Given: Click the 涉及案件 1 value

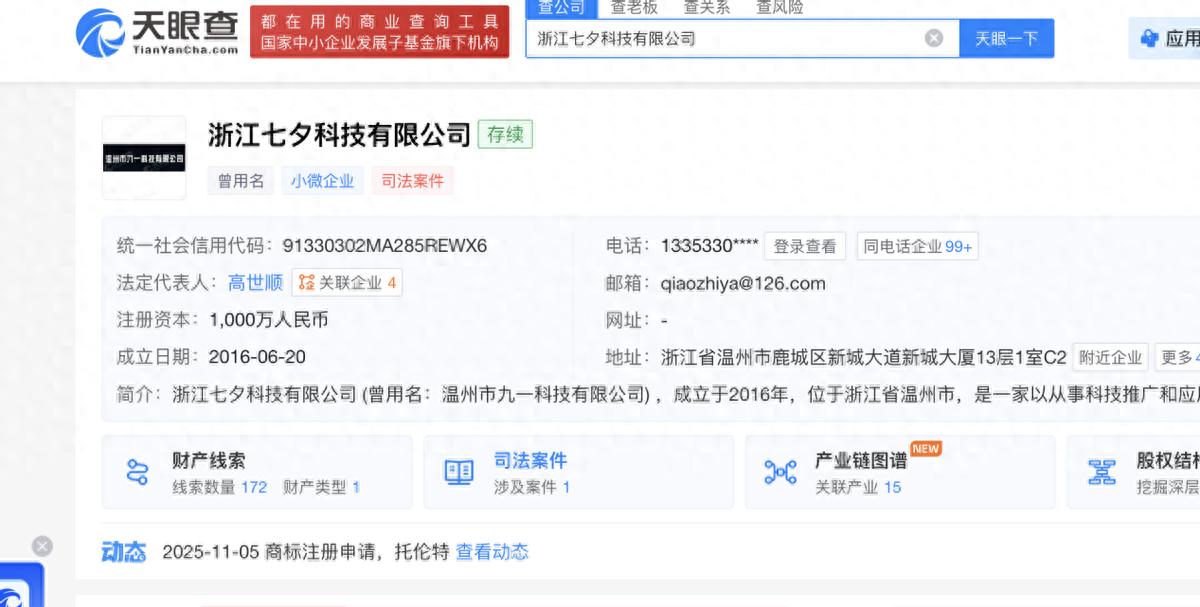Looking at the screenshot, I should point(566,487).
